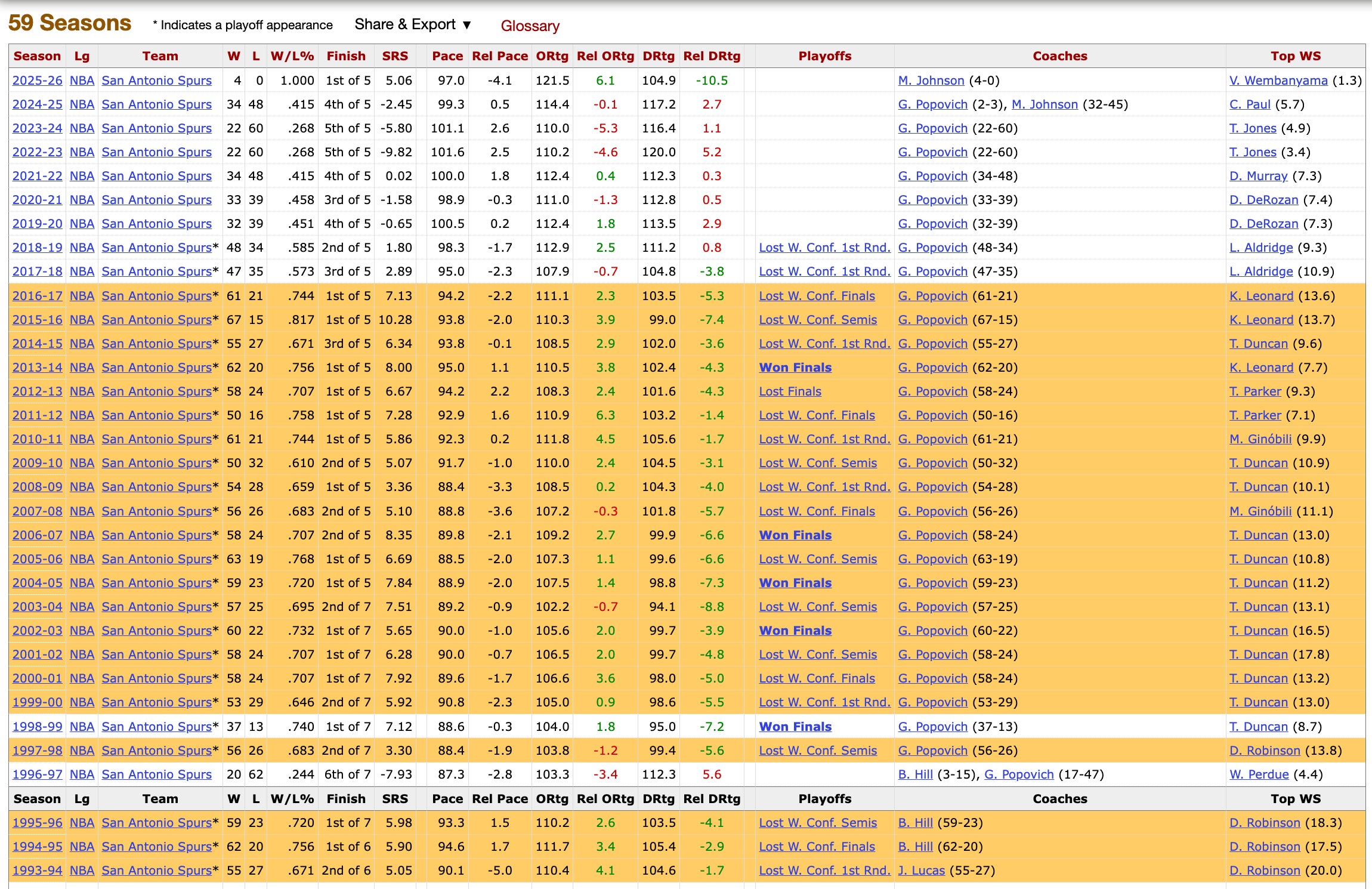Sort by Rel DRtg column header

pos(711,56)
